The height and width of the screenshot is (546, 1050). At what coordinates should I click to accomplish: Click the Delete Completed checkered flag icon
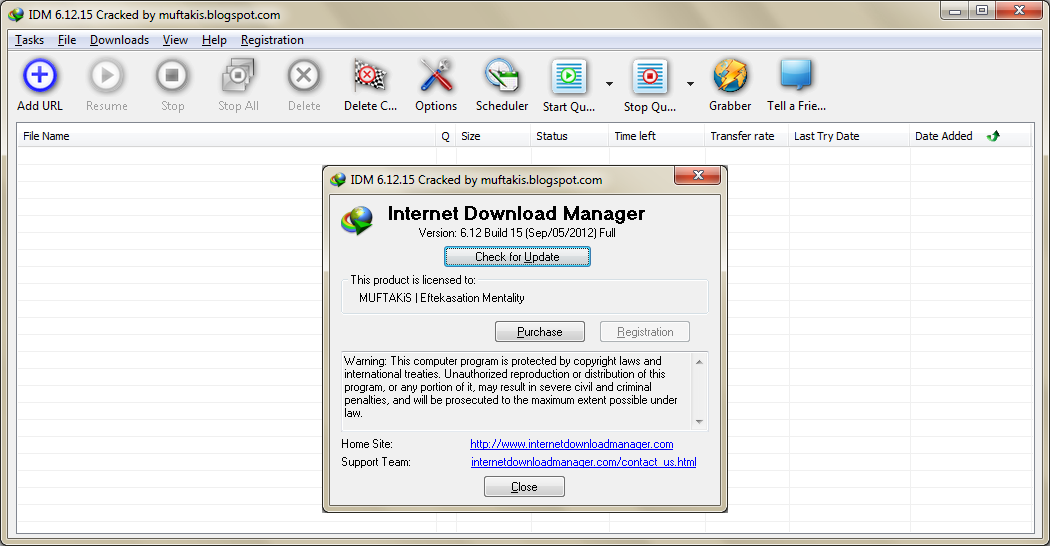pyautogui.click(x=370, y=75)
